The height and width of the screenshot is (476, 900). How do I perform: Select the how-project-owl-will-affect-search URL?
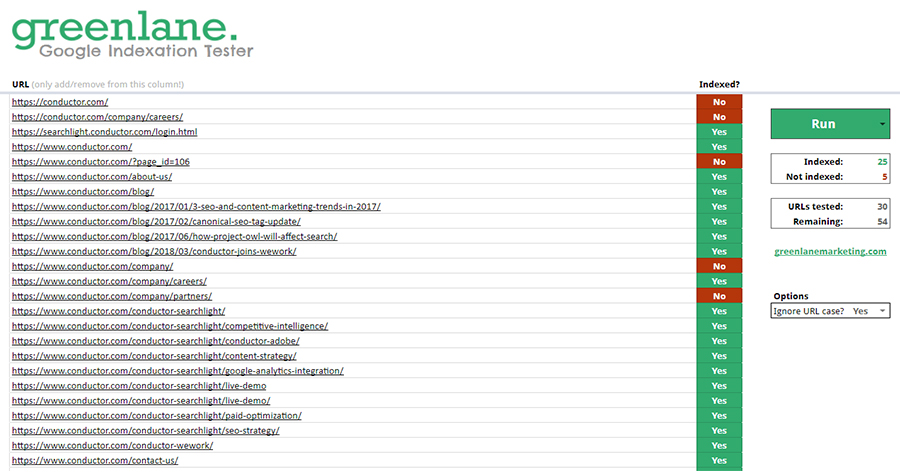click(x=174, y=236)
